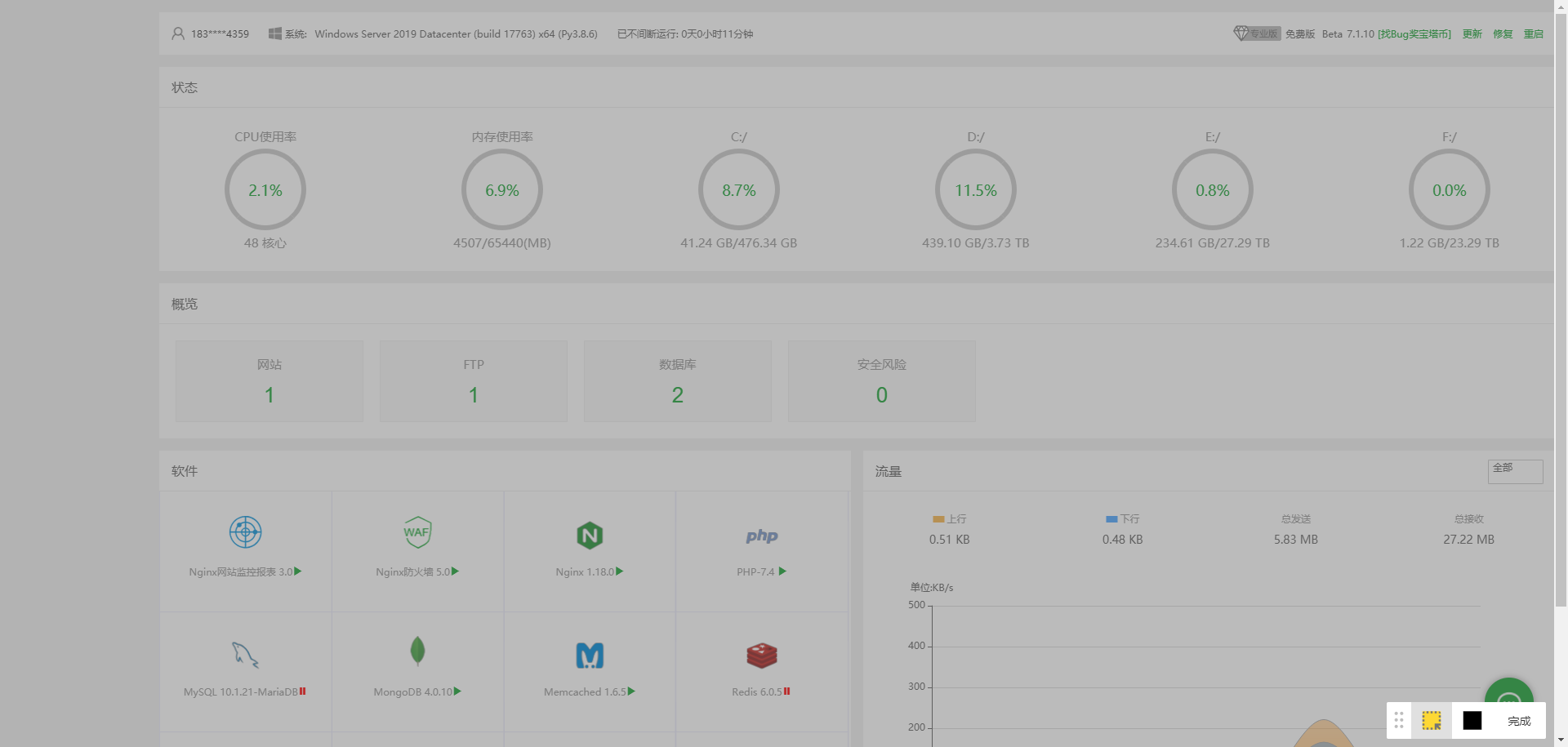Screen dimensions: 1568x747
Task: Toggle the orange 上行 upload legend
Action: coord(949,519)
